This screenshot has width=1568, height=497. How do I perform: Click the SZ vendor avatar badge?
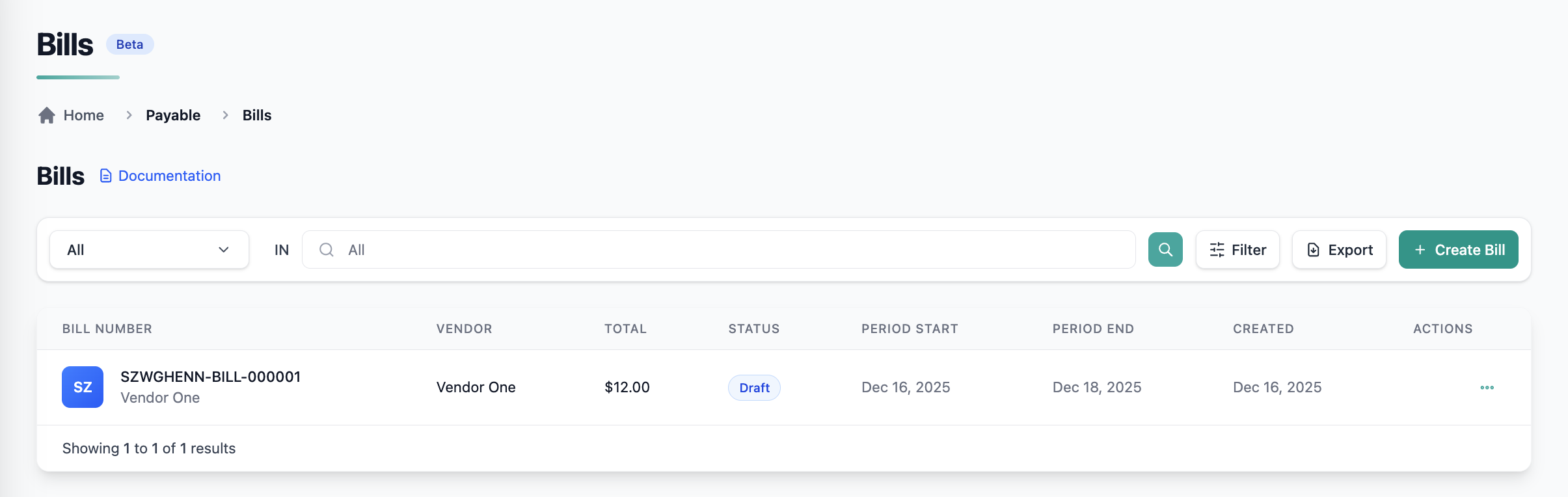(83, 387)
